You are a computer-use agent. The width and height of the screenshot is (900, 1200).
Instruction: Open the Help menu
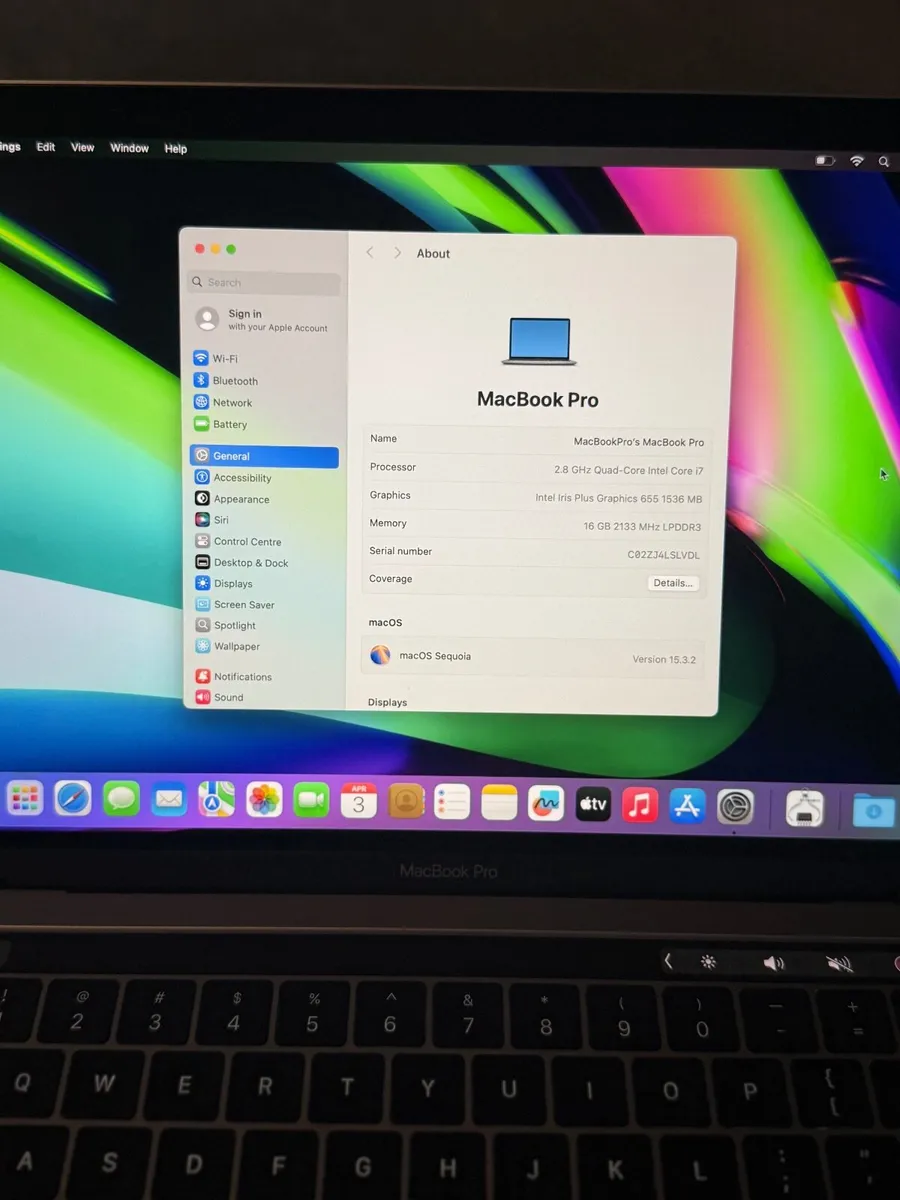click(x=176, y=149)
